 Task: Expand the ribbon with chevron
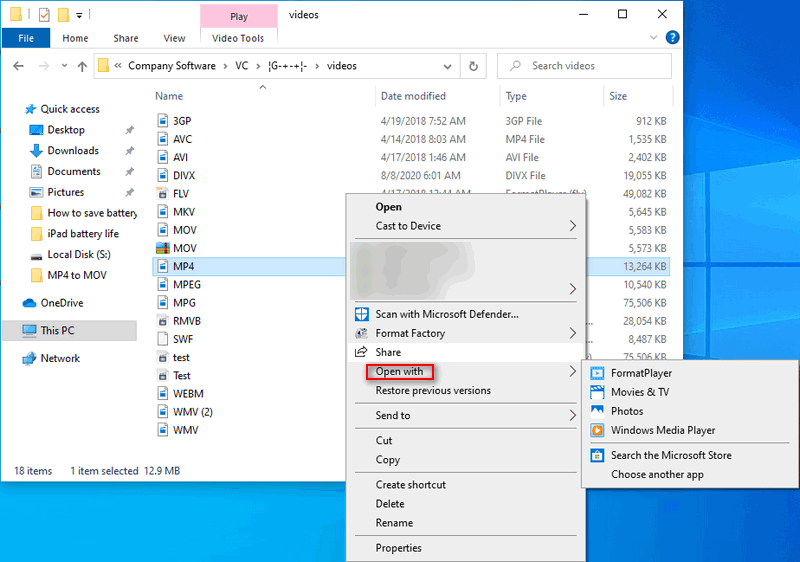click(654, 37)
